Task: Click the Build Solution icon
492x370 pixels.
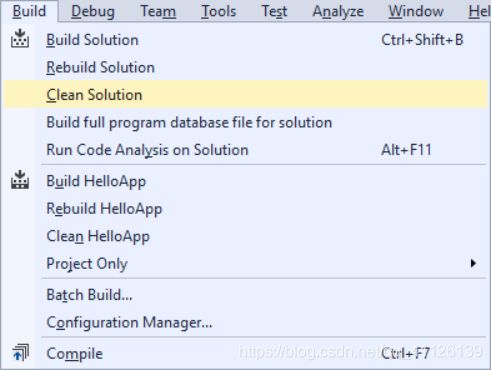Action: (x=20, y=39)
